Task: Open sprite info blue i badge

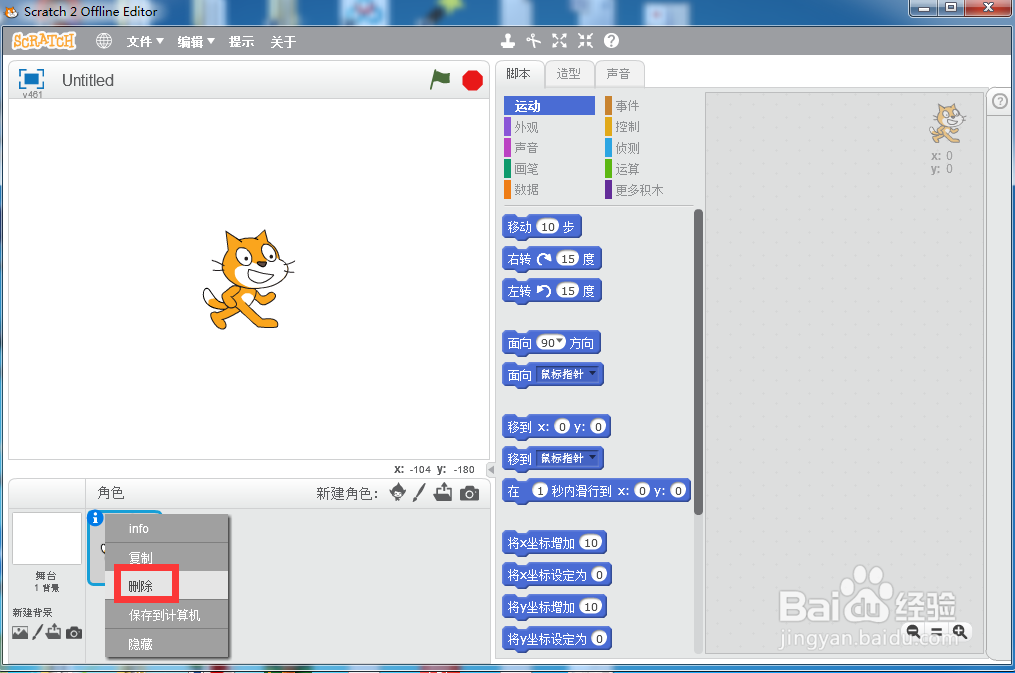Action: pyautogui.click(x=95, y=518)
